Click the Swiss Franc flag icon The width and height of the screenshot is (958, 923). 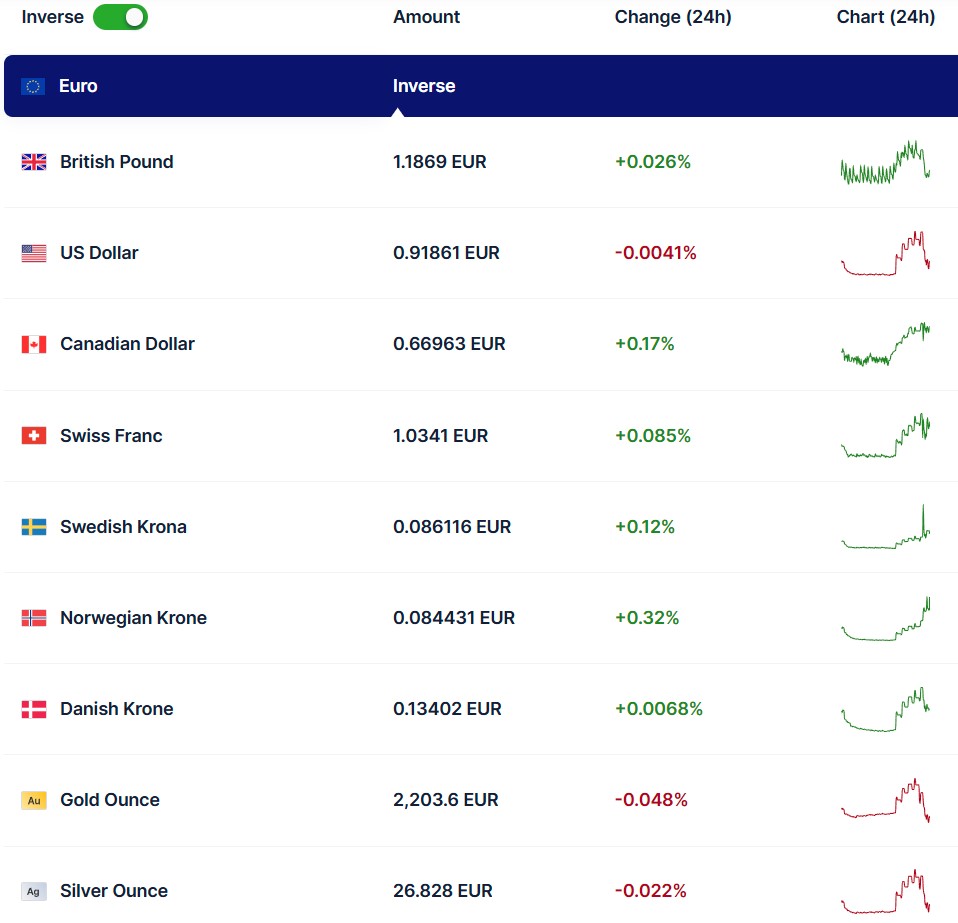point(34,436)
